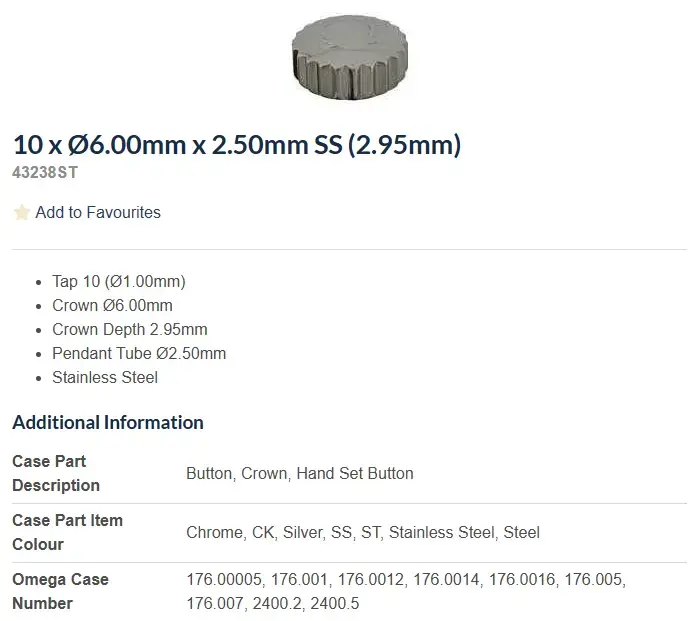Click the Pendant Tube Ø2.50mm list item
The height and width of the screenshot is (621, 699).
click(139, 353)
